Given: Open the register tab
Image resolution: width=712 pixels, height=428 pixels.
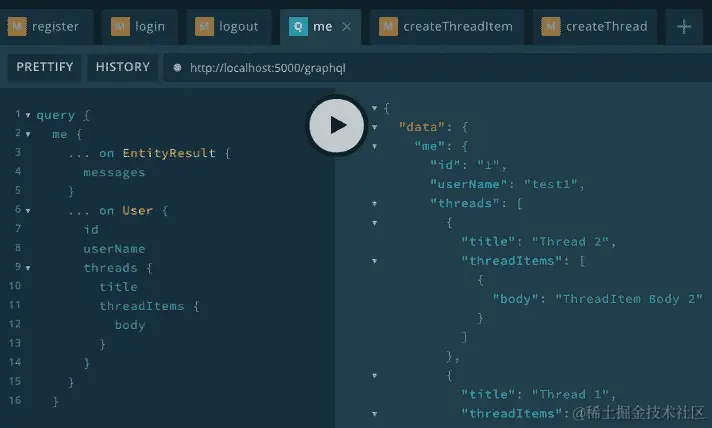Looking at the screenshot, I should (x=47, y=27).
